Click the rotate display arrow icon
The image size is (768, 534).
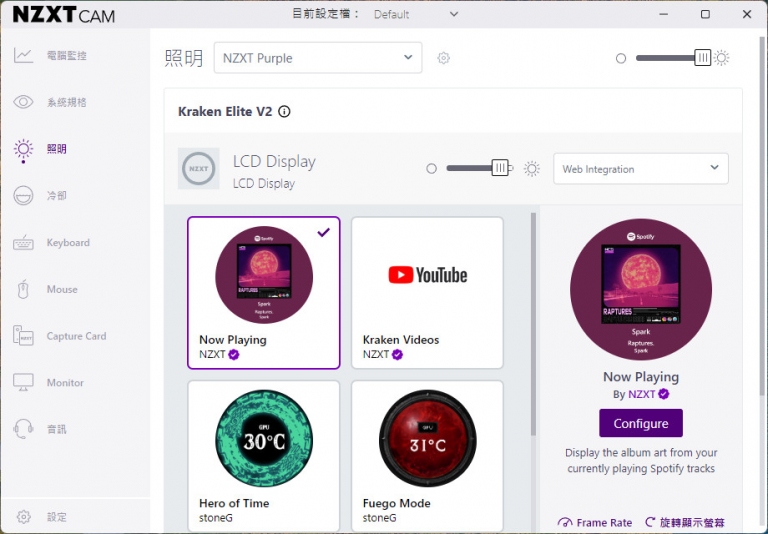[x=650, y=522]
